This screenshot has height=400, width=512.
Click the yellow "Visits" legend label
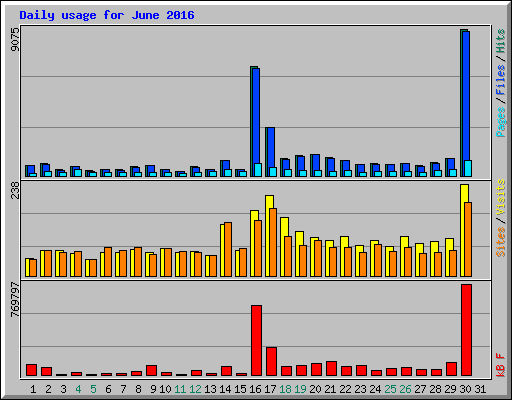pyautogui.click(x=500, y=198)
